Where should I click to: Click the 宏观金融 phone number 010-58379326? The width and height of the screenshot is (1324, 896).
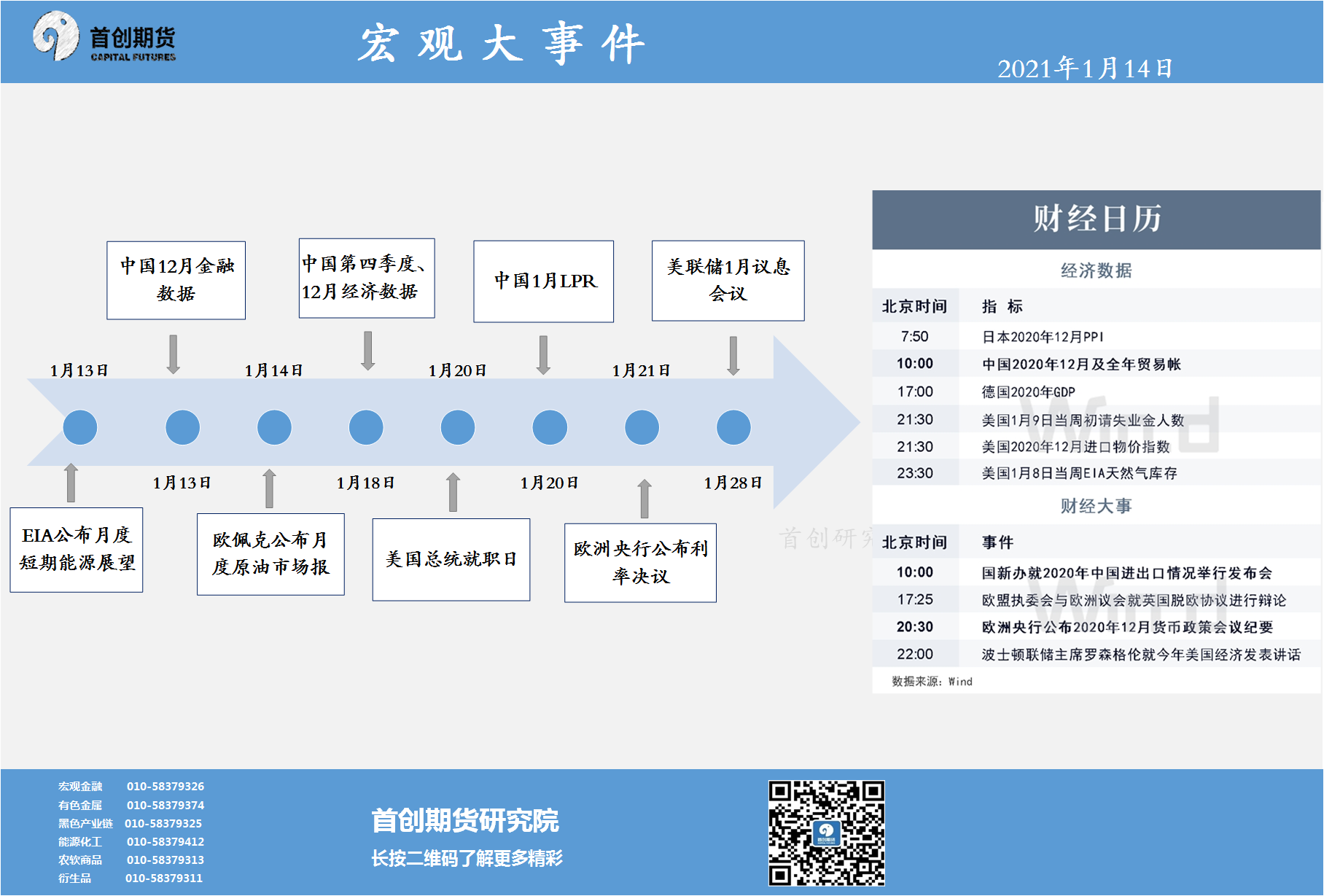[x=165, y=787]
